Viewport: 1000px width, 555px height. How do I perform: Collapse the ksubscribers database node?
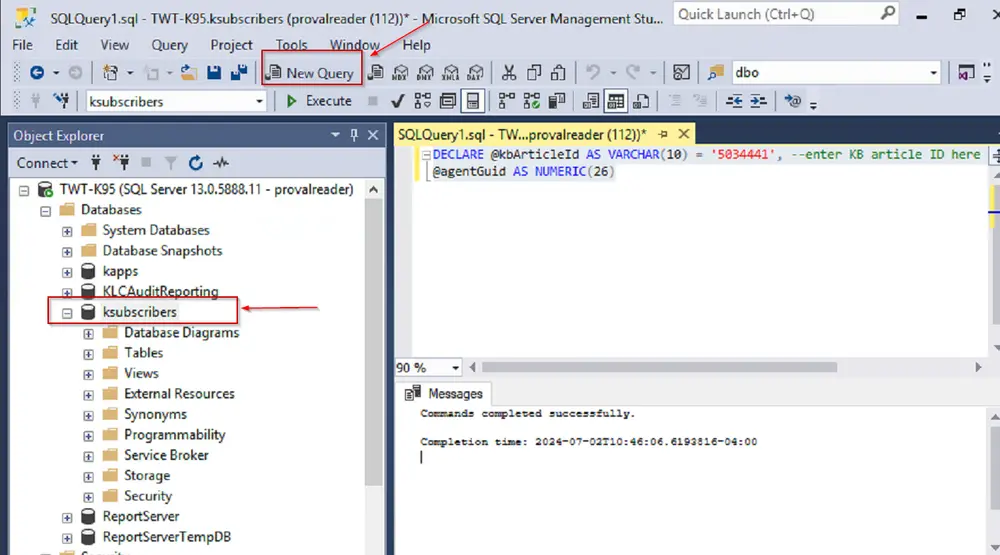click(x=67, y=313)
